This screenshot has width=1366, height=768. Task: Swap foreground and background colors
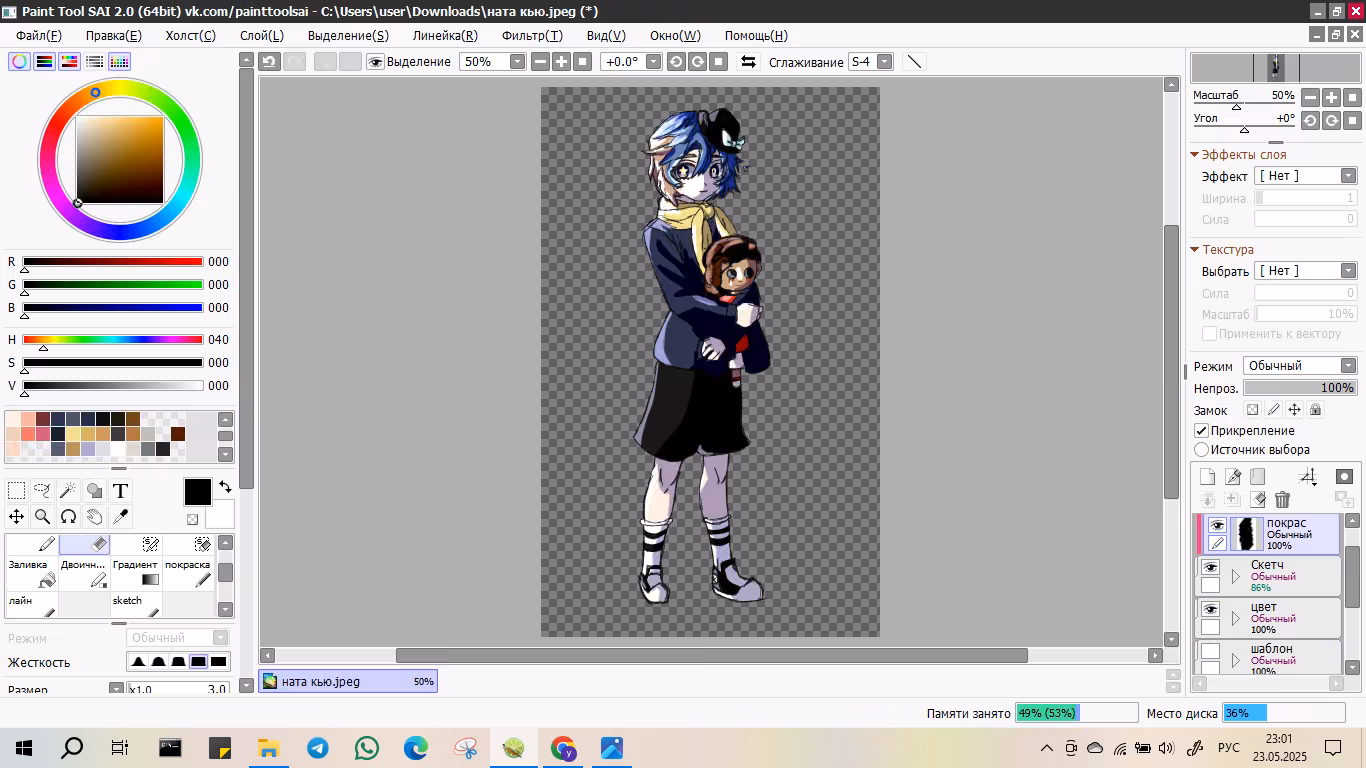[225, 487]
